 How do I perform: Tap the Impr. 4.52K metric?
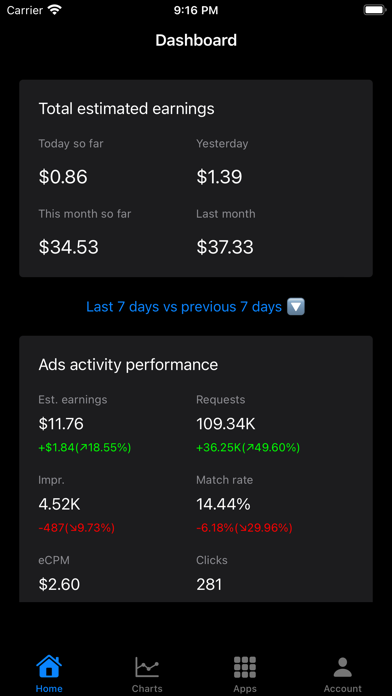(59, 504)
